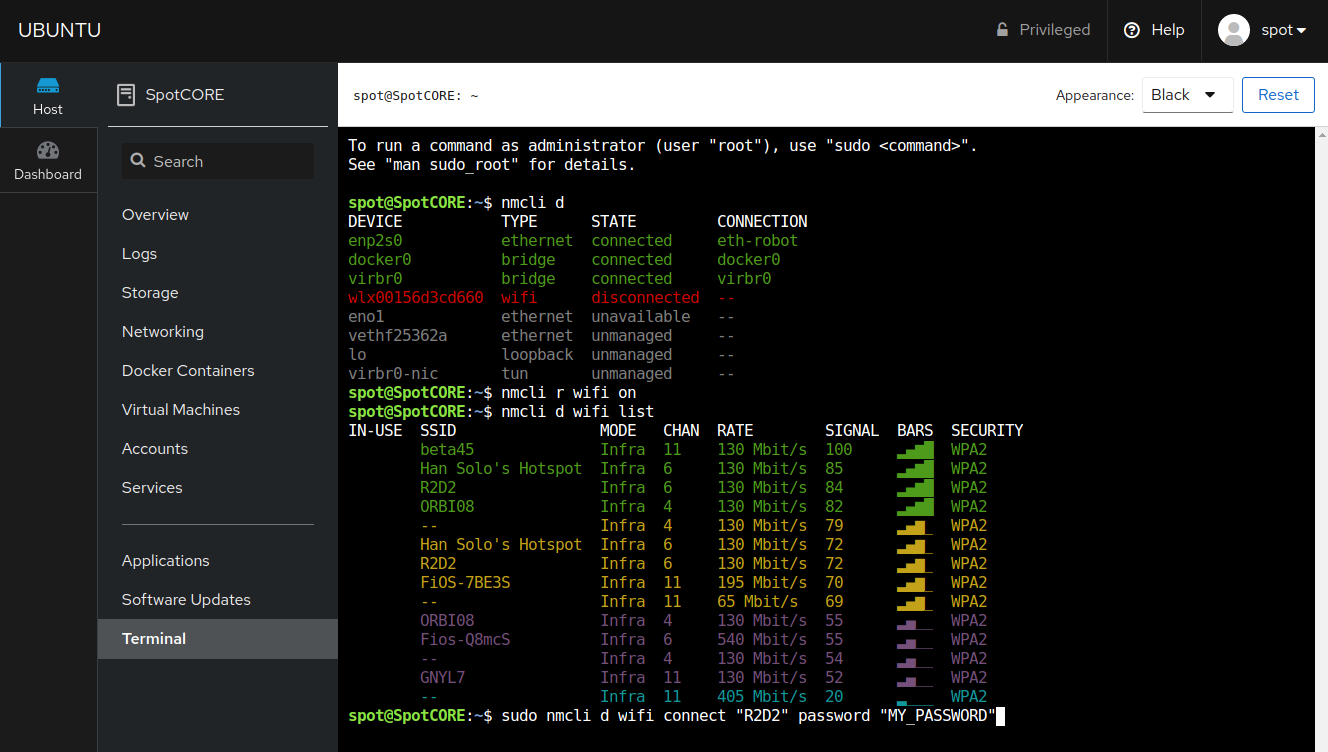
Task: Click the Host server icon
Action: click(48, 85)
